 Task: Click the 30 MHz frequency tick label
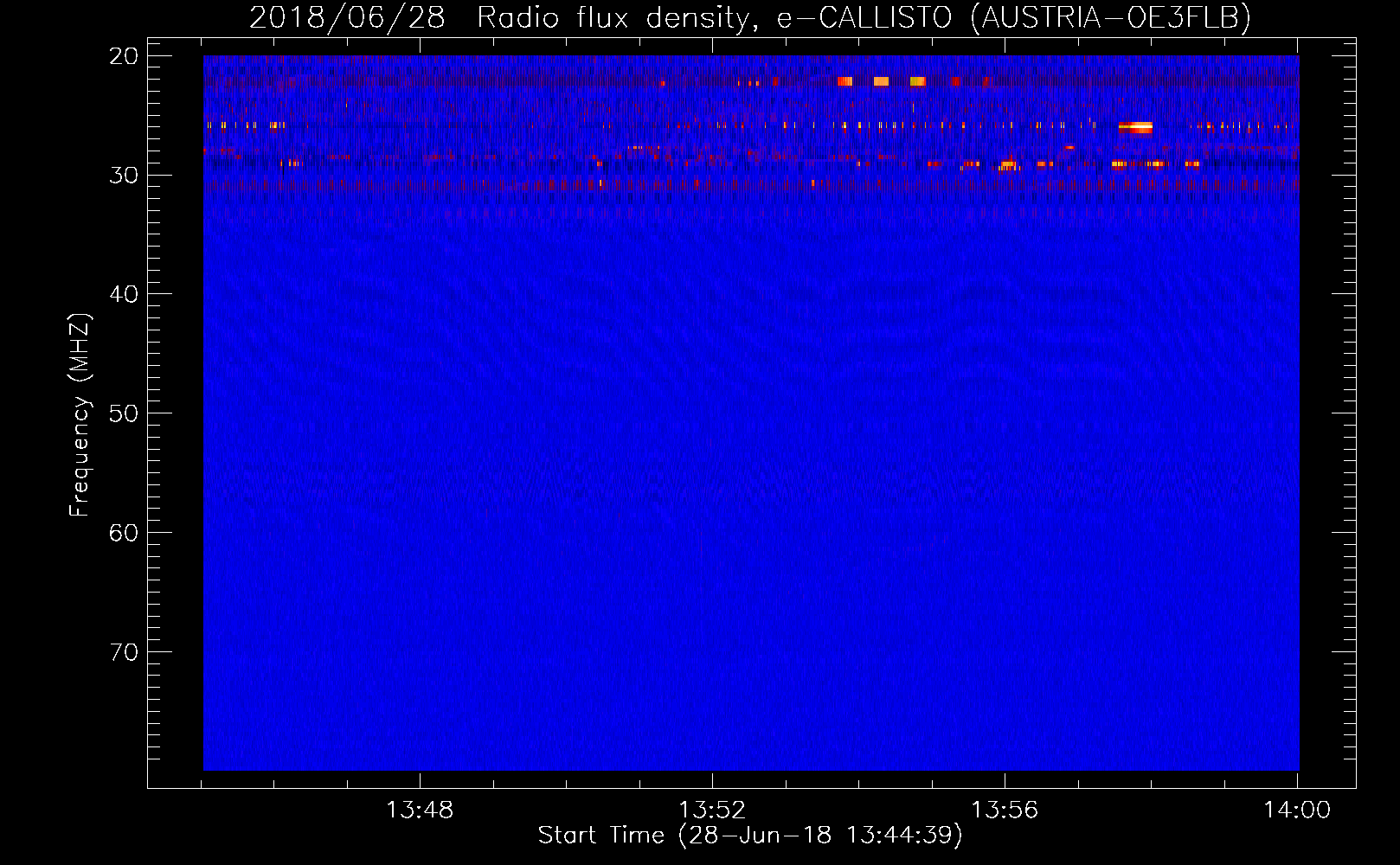click(124, 175)
